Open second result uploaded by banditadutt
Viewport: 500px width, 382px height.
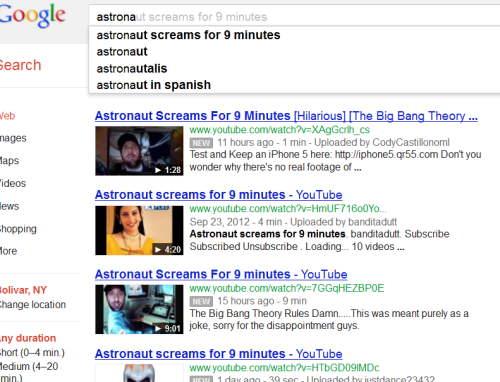[219, 195]
